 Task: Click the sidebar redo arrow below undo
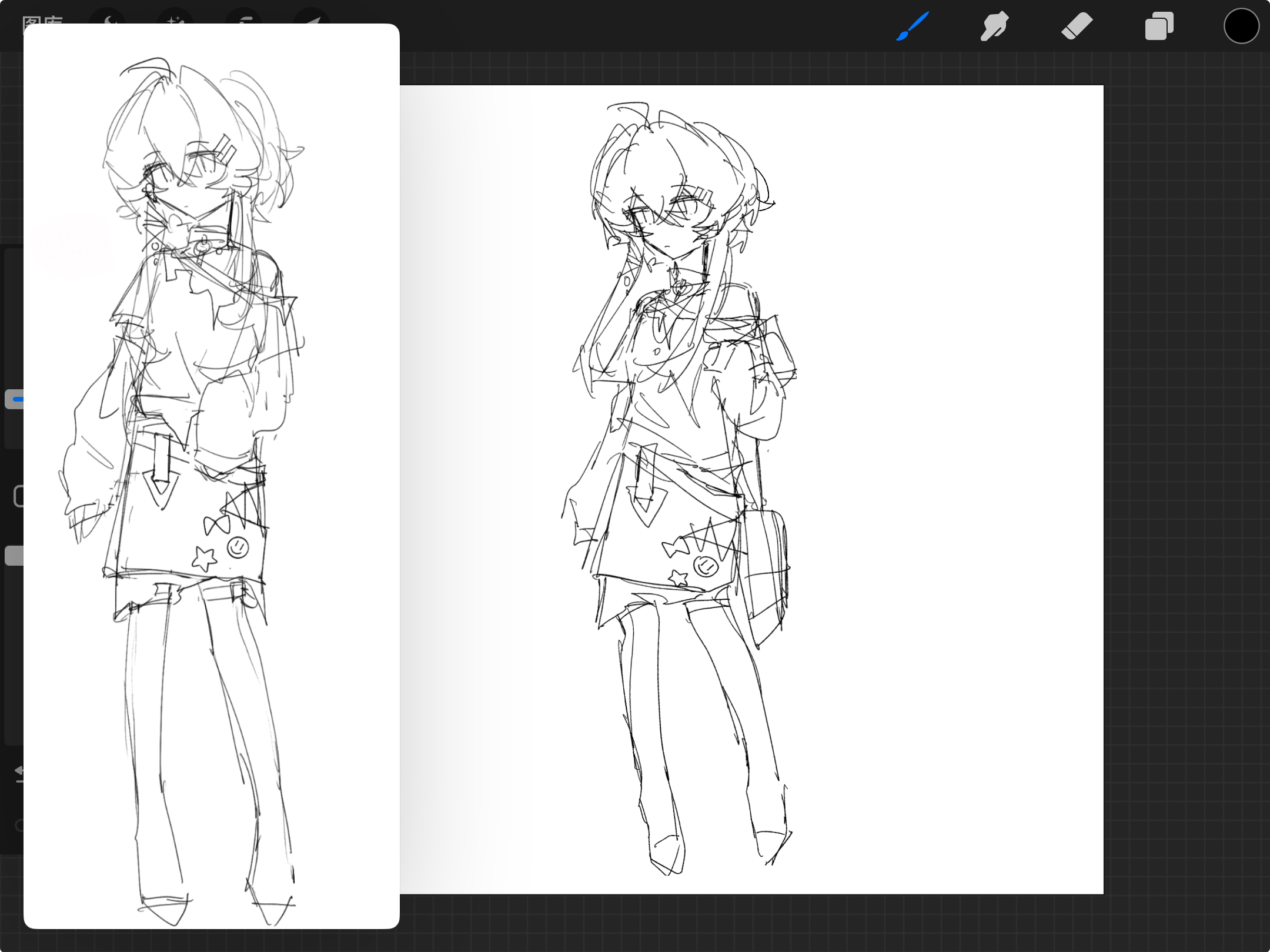point(19,826)
